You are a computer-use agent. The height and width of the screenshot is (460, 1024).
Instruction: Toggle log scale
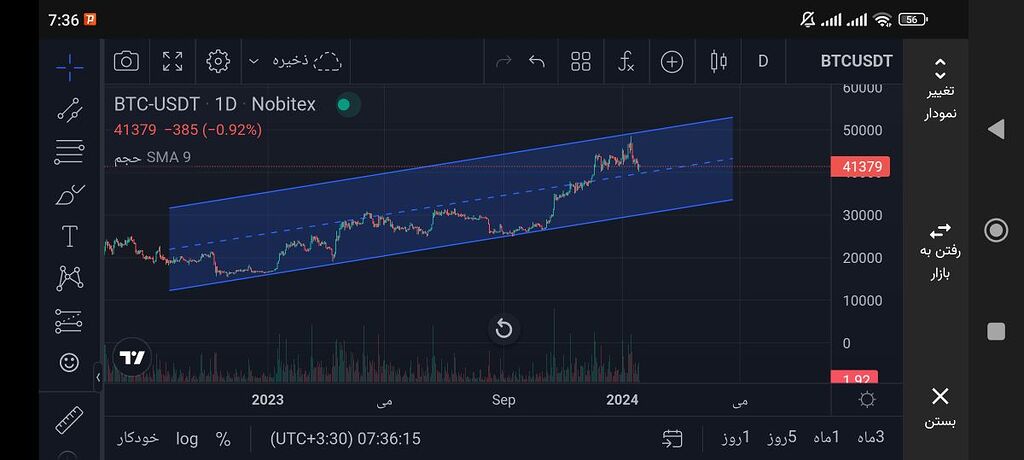(x=187, y=438)
